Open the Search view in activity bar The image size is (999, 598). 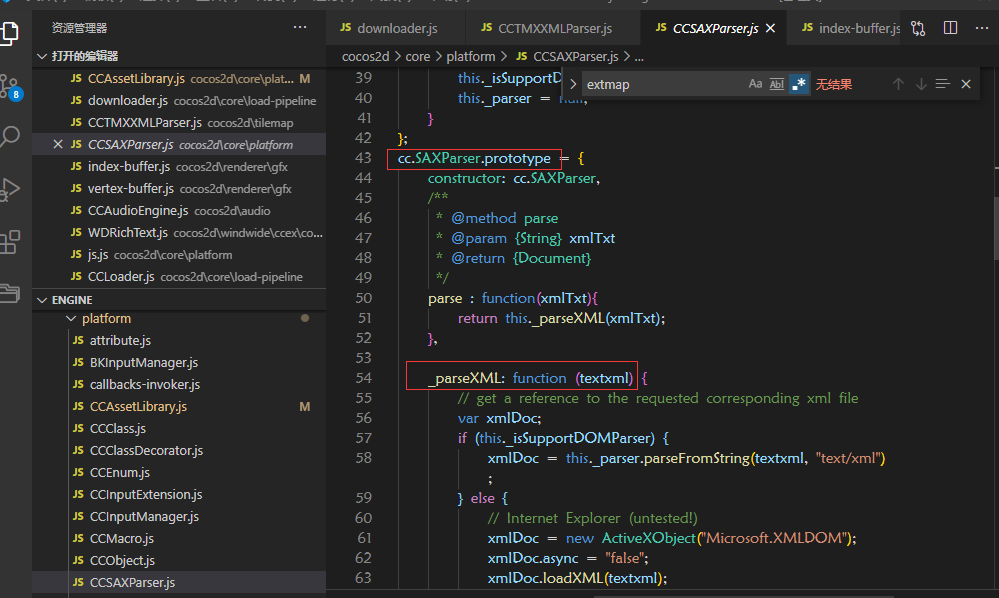click(10, 137)
